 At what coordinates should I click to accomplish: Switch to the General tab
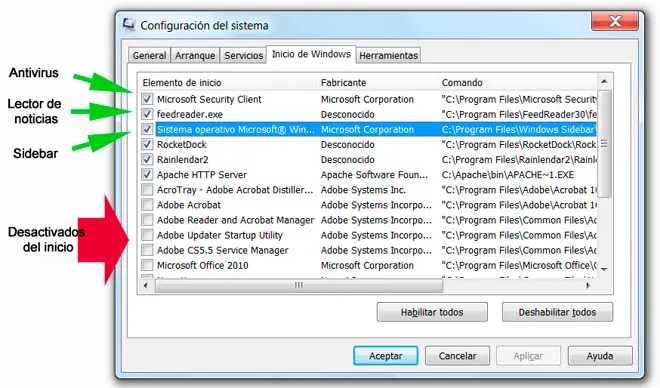click(149, 56)
